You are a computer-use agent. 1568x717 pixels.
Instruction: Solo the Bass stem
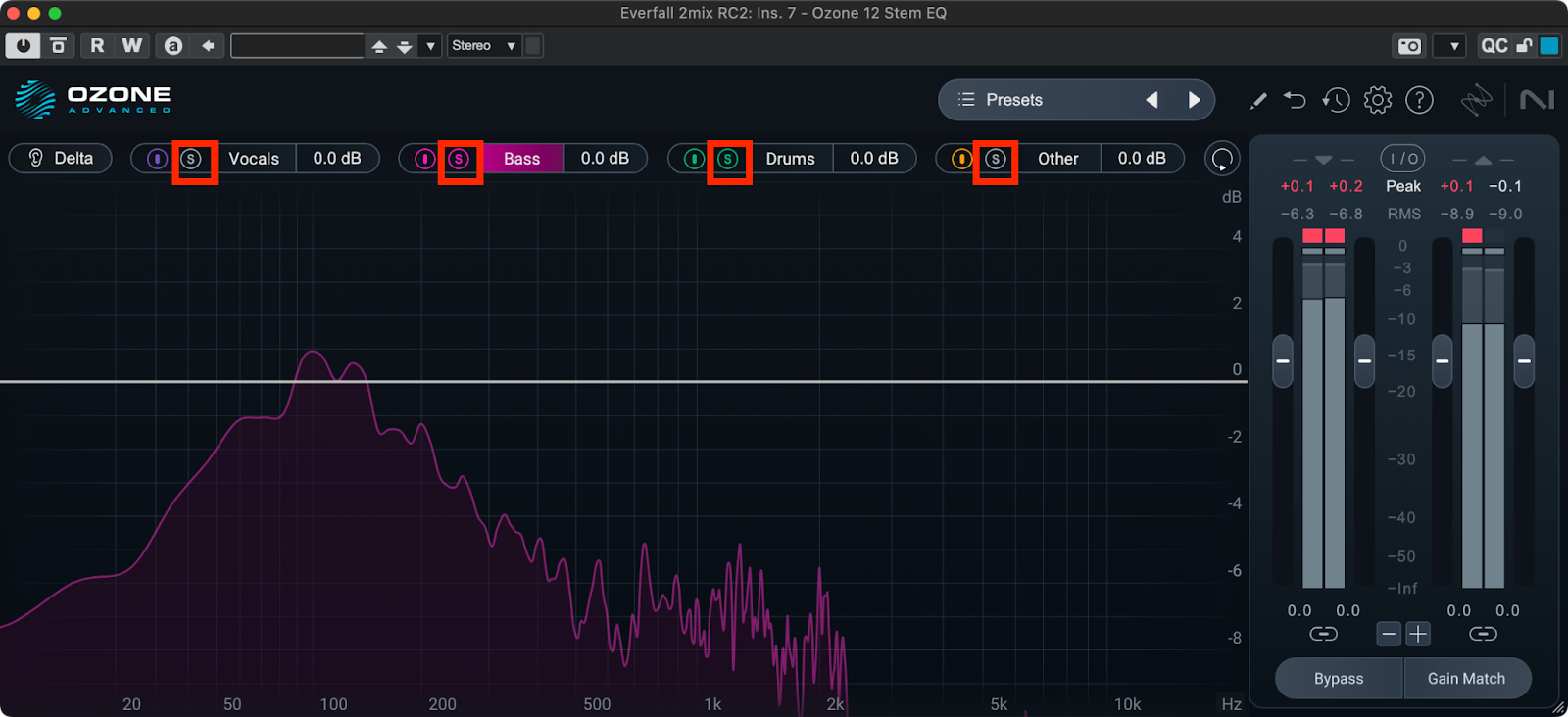click(459, 159)
